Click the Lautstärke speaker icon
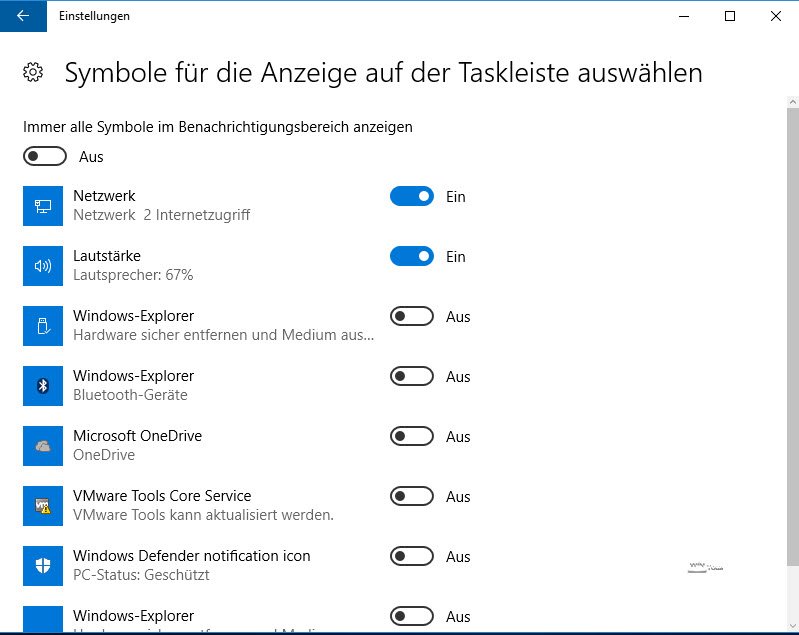Screen dimensions: 799x635 tap(43, 266)
